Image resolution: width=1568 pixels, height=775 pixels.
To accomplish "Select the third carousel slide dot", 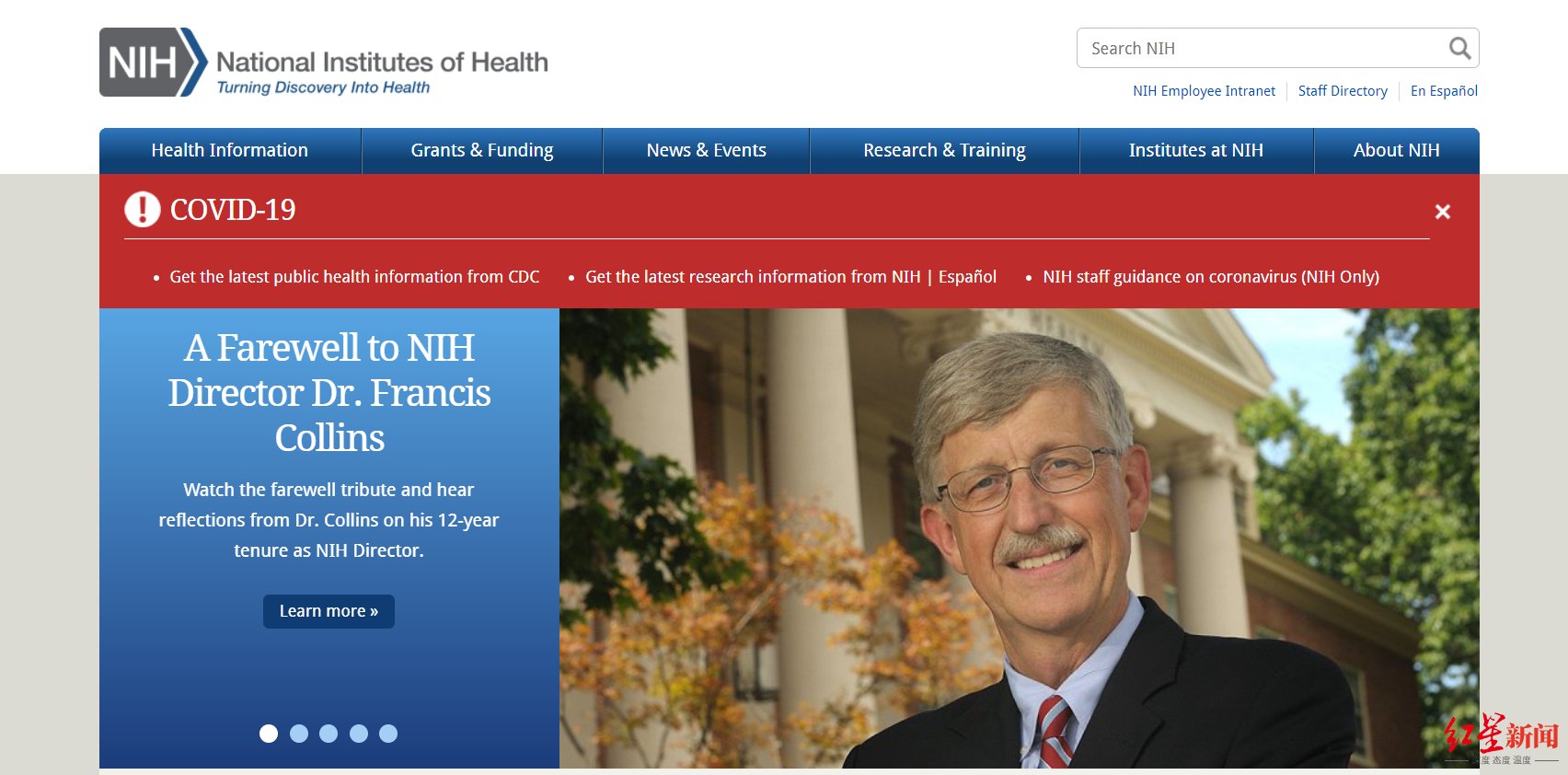I will pos(329,734).
